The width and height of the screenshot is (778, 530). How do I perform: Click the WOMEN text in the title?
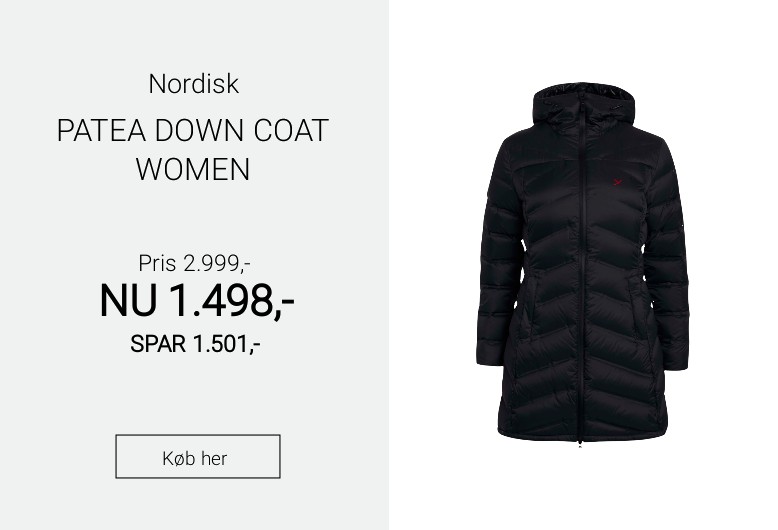coord(193,169)
